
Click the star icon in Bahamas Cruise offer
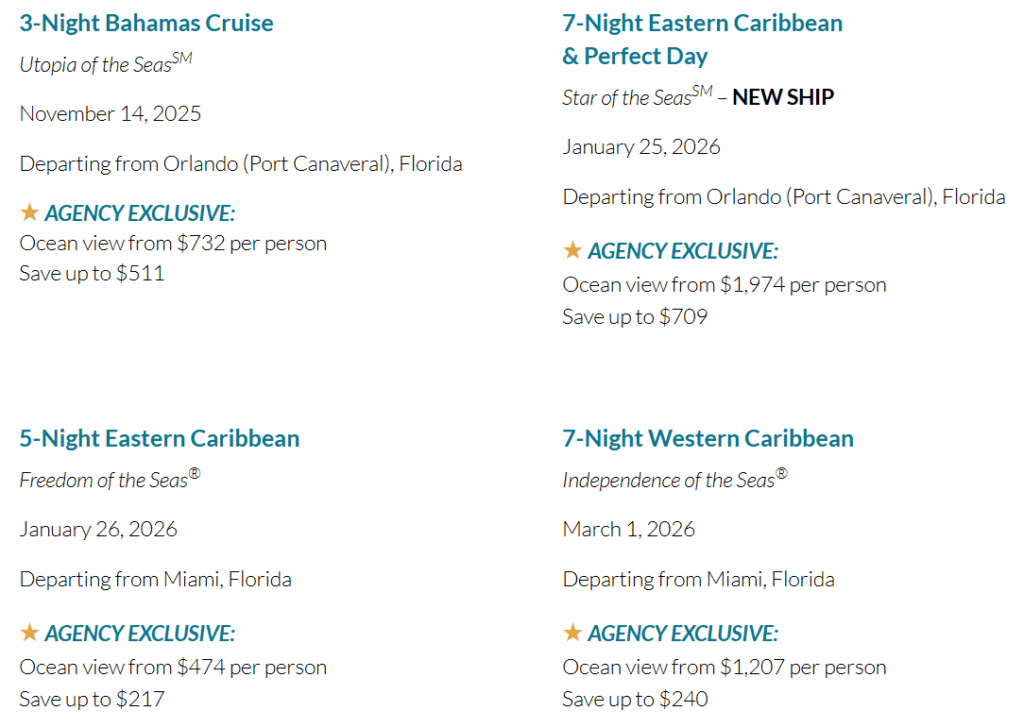click(x=29, y=212)
